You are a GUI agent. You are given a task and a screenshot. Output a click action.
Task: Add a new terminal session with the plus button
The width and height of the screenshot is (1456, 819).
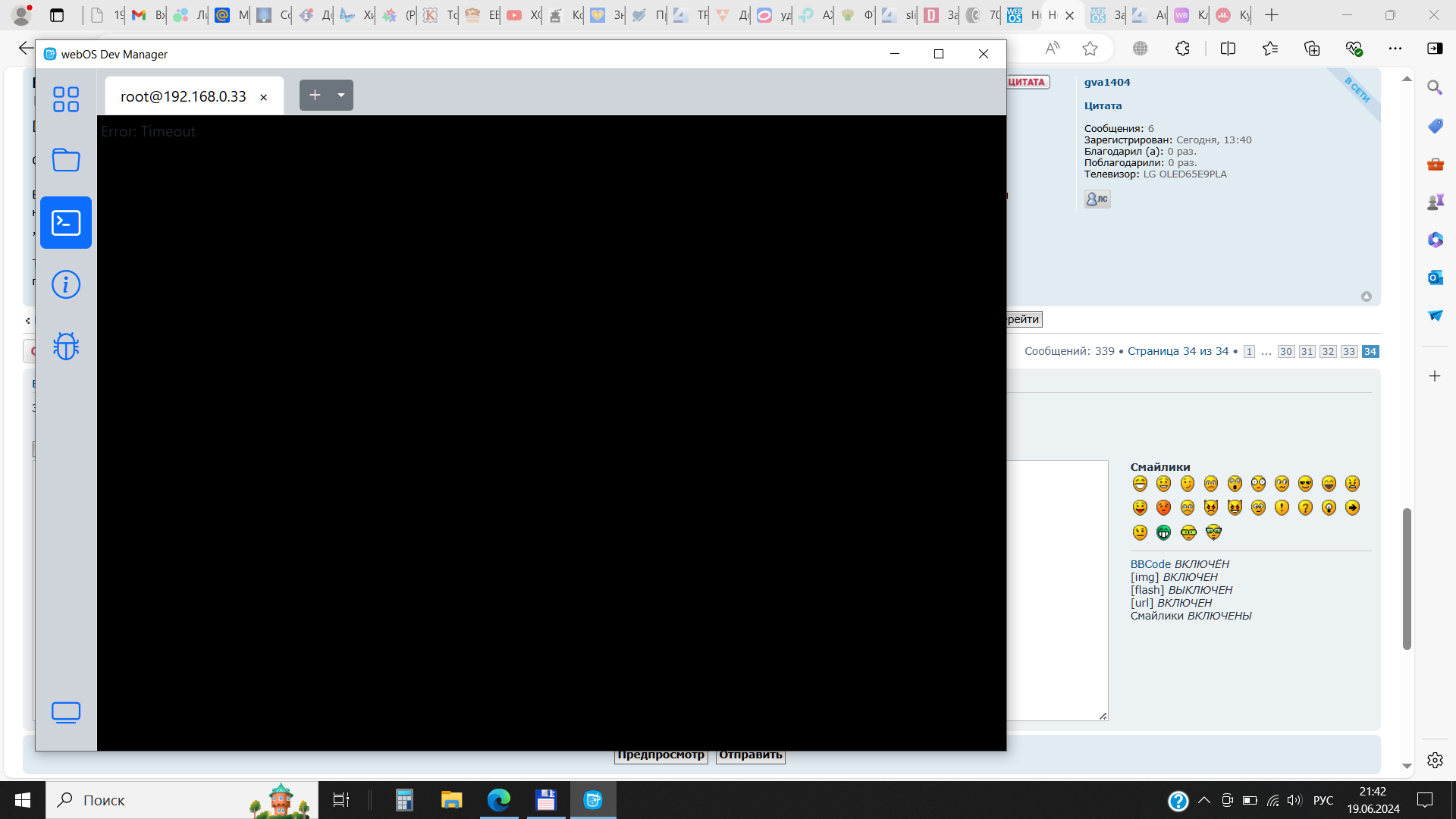pos(315,95)
